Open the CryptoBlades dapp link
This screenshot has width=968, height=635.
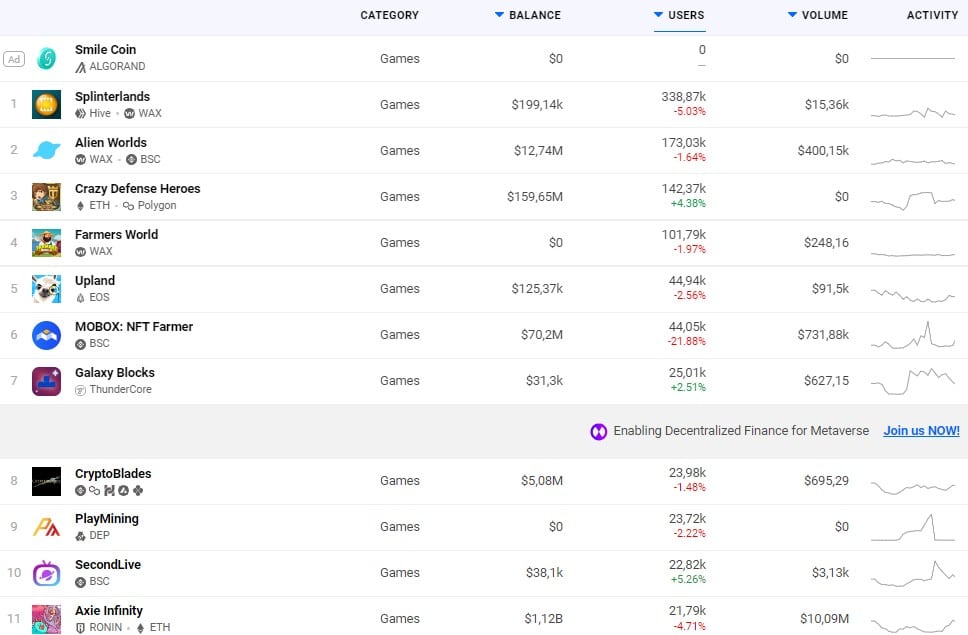[x=113, y=473]
